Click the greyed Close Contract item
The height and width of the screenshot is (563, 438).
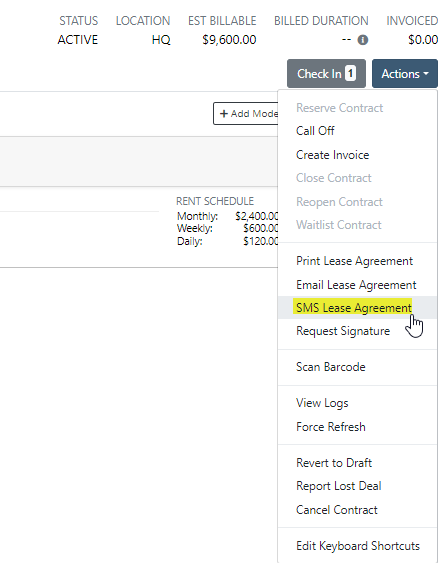pyautogui.click(x=357, y=178)
